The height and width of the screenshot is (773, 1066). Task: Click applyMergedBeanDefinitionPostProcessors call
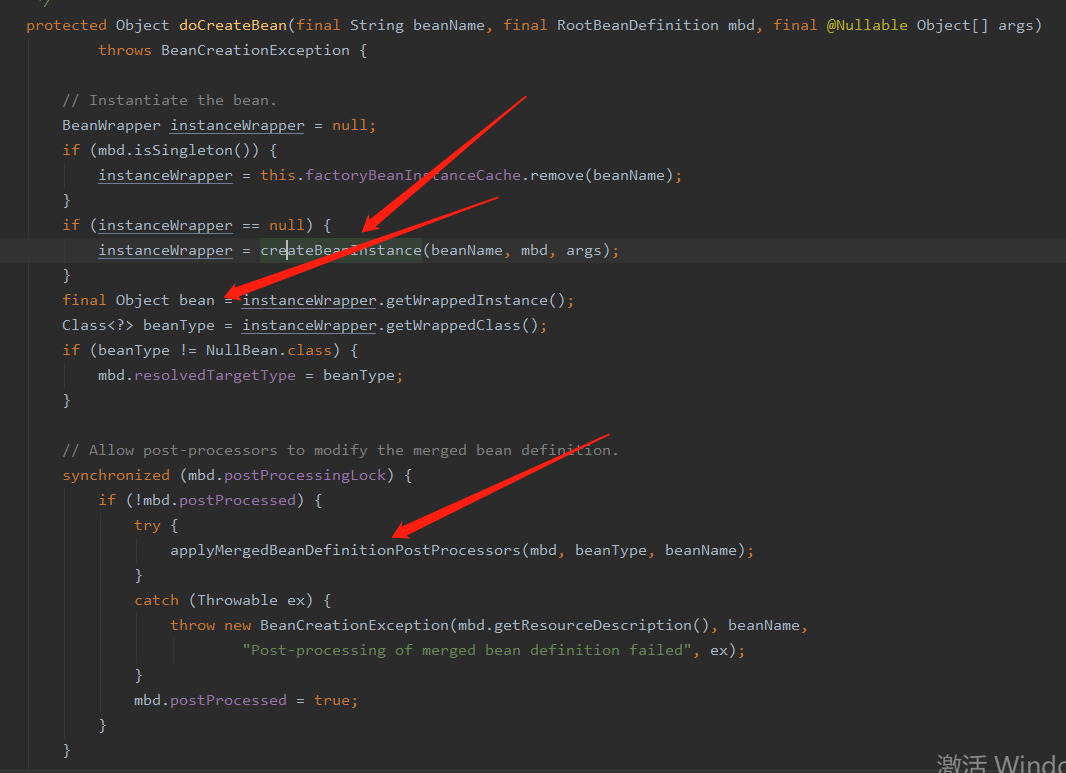click(345, 550)
